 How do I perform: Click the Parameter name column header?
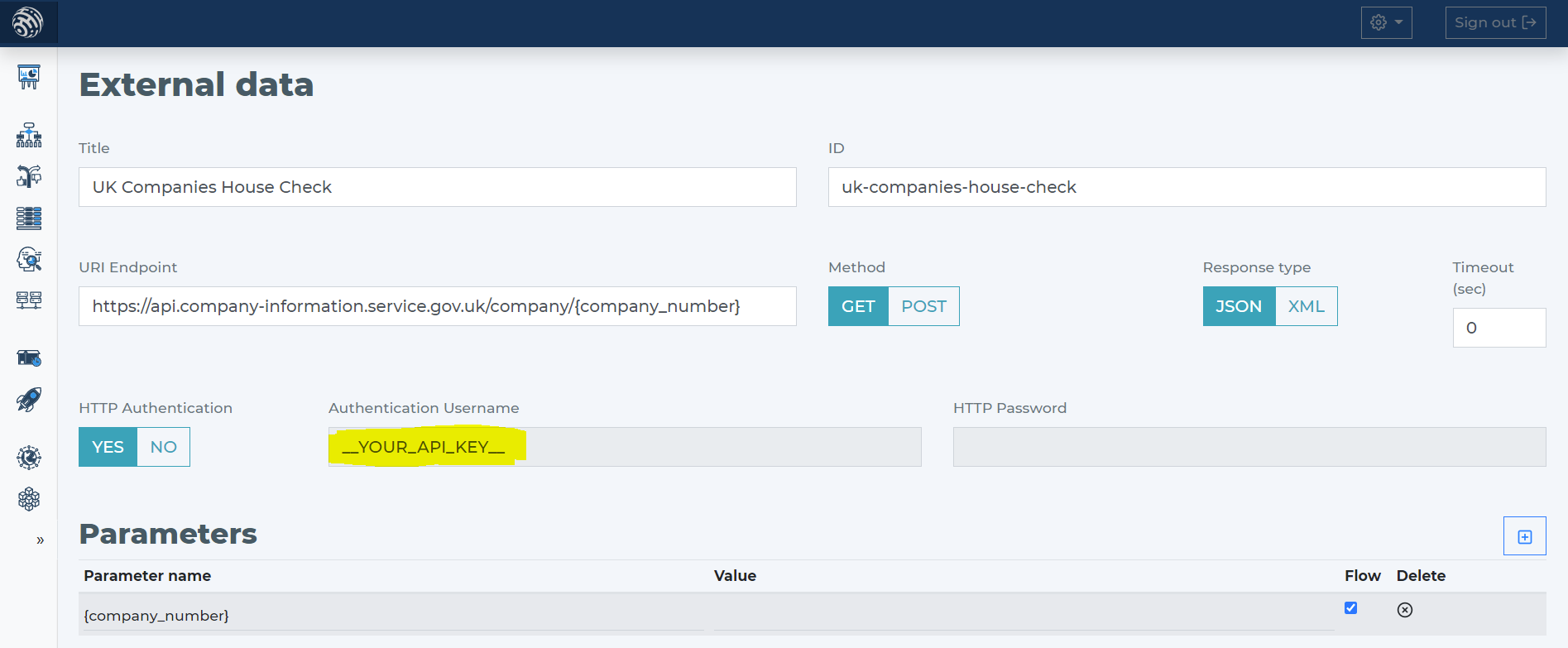(x=147, y=576)
